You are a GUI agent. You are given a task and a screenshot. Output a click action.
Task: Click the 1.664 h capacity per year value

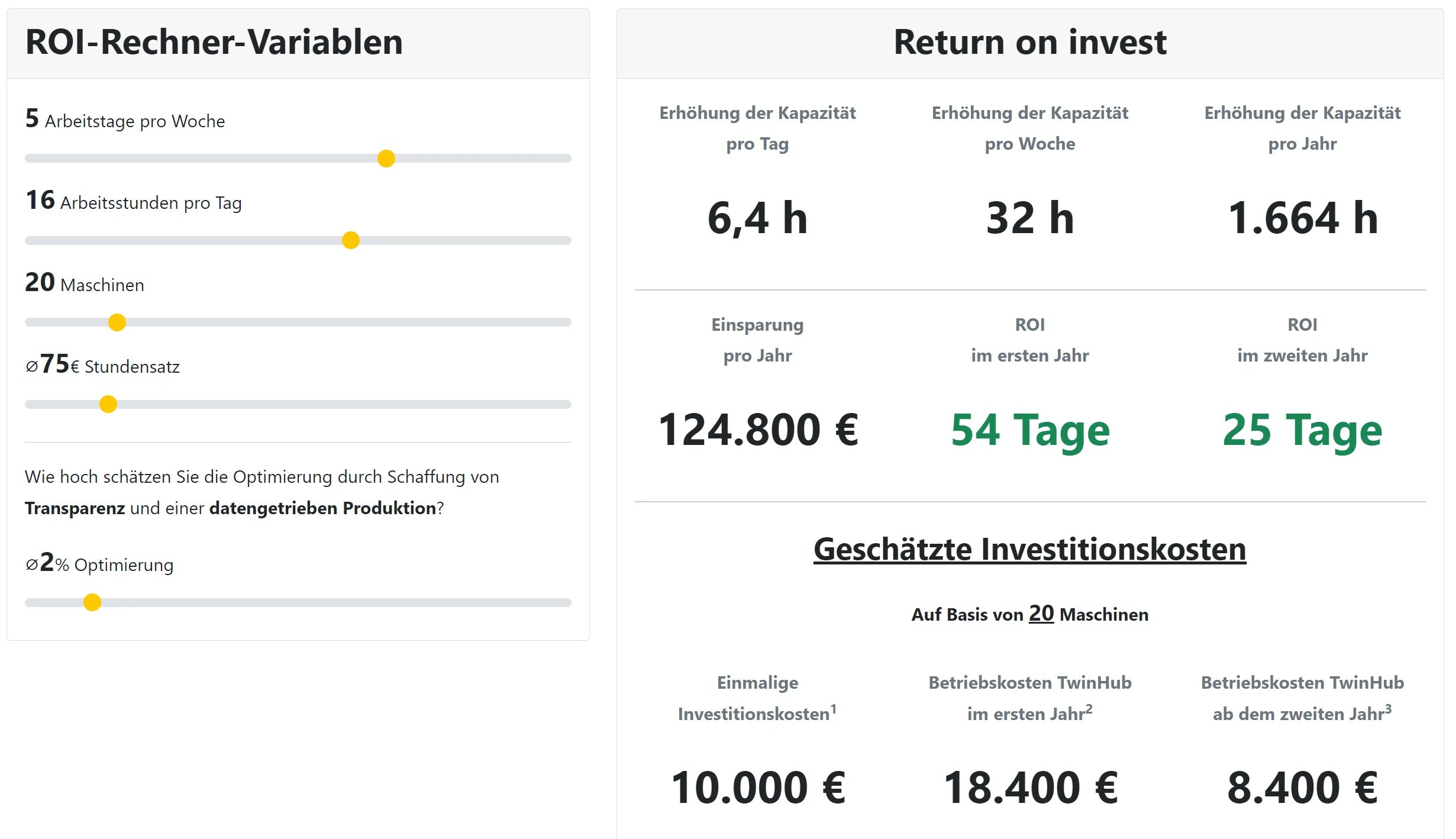click(1303, 218)
